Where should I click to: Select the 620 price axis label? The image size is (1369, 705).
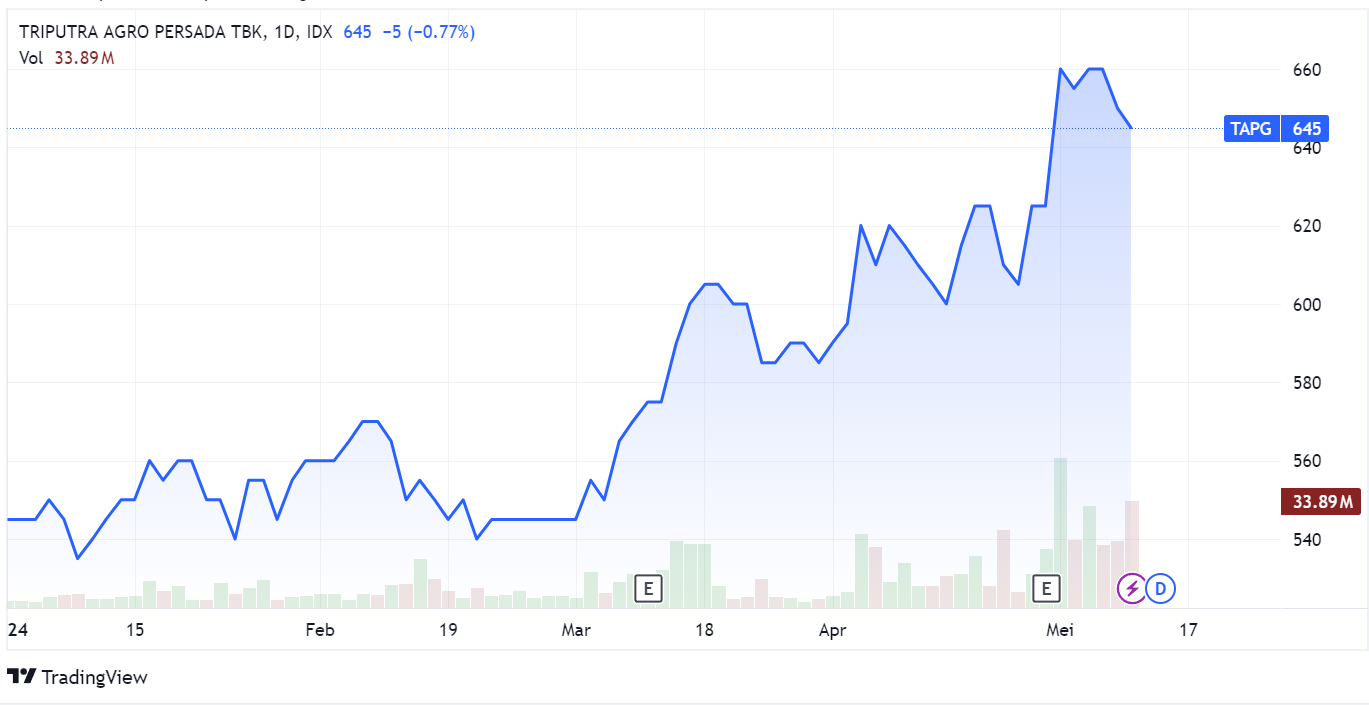(x=1309, y=226)
